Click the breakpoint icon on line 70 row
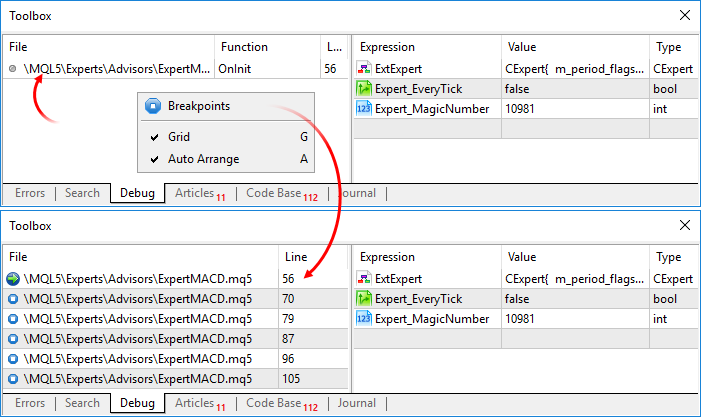Screen dimensions: 701x417 pos(12,299)
